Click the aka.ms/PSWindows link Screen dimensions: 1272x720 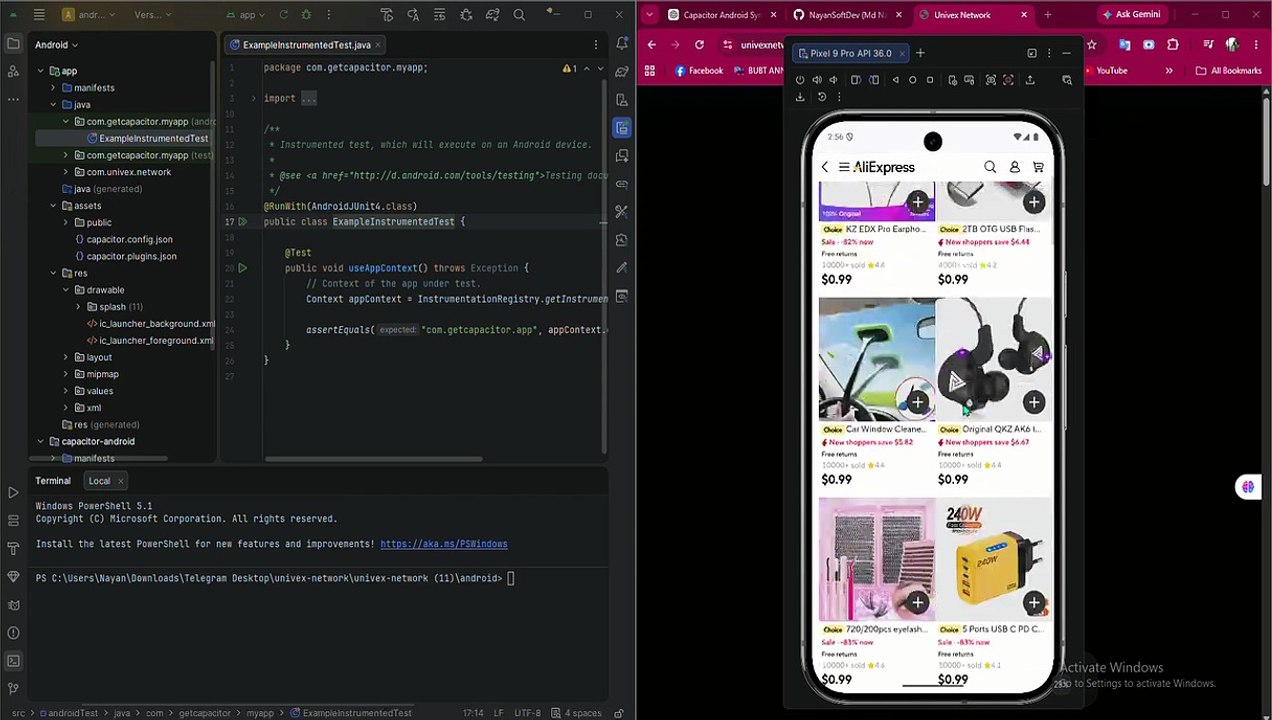tap(443, 544)
